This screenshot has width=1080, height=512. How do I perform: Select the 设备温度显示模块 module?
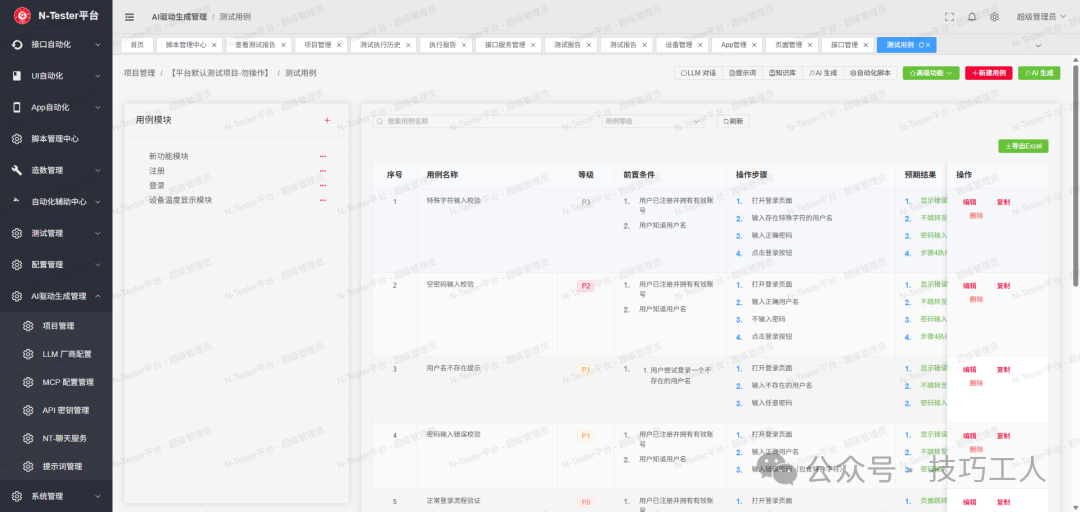[180, 200]
